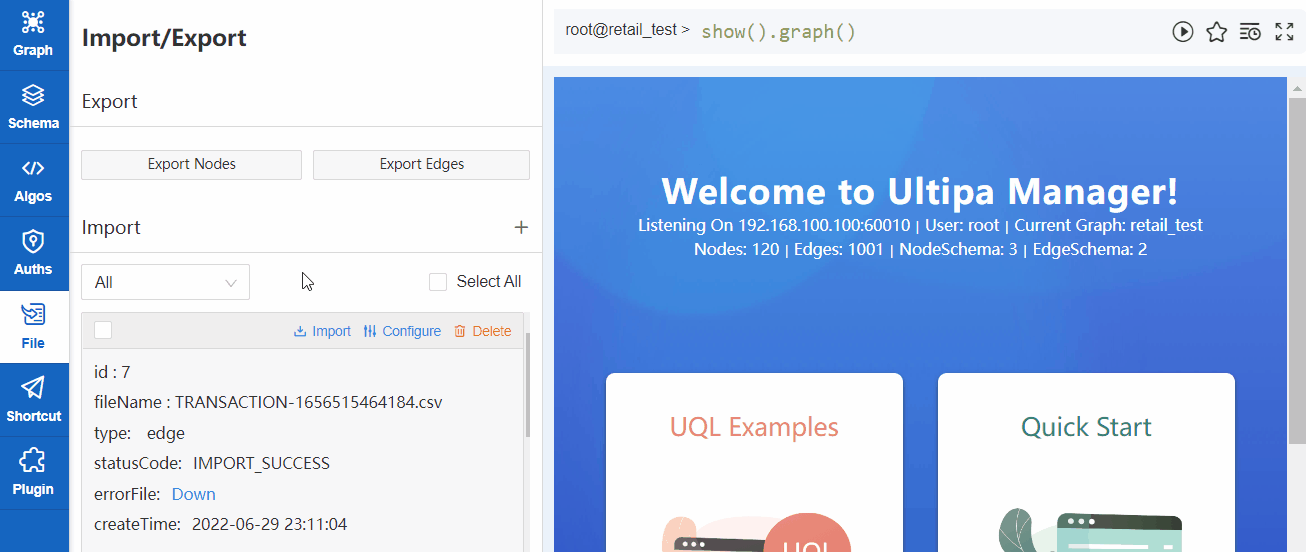Click Export Edges button
Viewport: 1306px width, 552px height.
[421, 165]
